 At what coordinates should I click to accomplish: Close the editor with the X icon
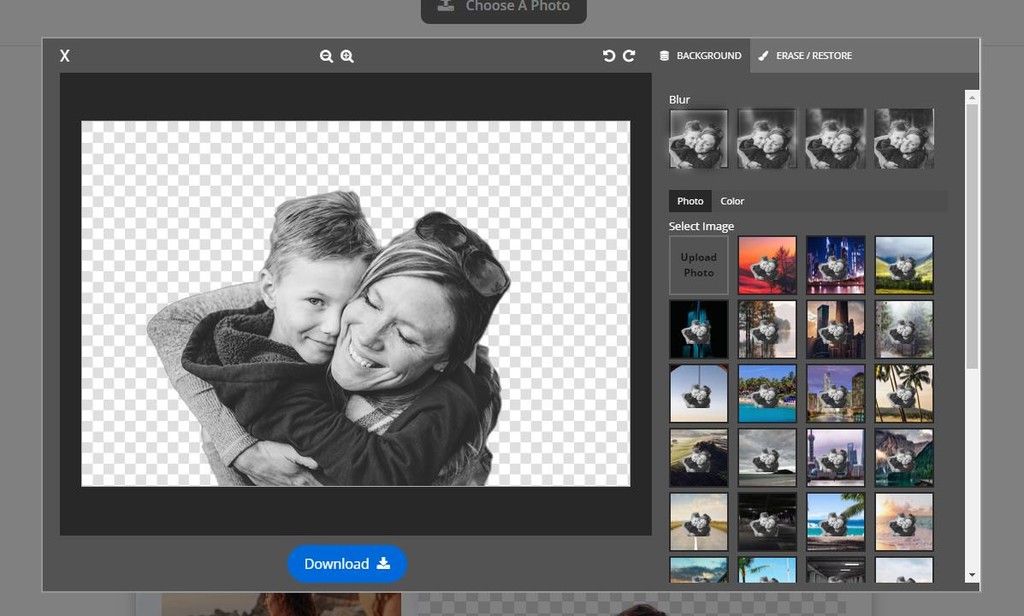[65, 56]
